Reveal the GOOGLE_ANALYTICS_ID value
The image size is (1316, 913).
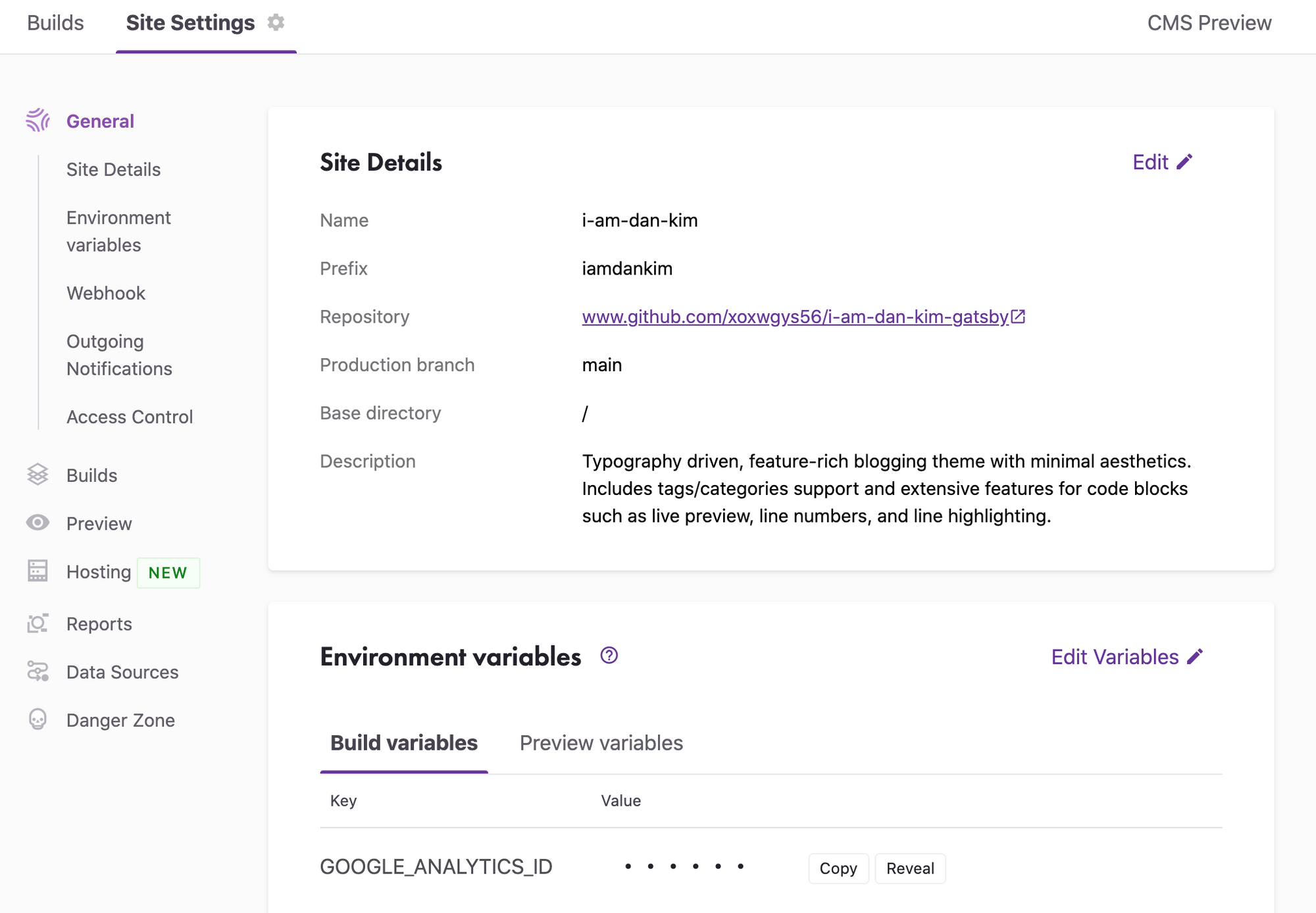(909, 868)
